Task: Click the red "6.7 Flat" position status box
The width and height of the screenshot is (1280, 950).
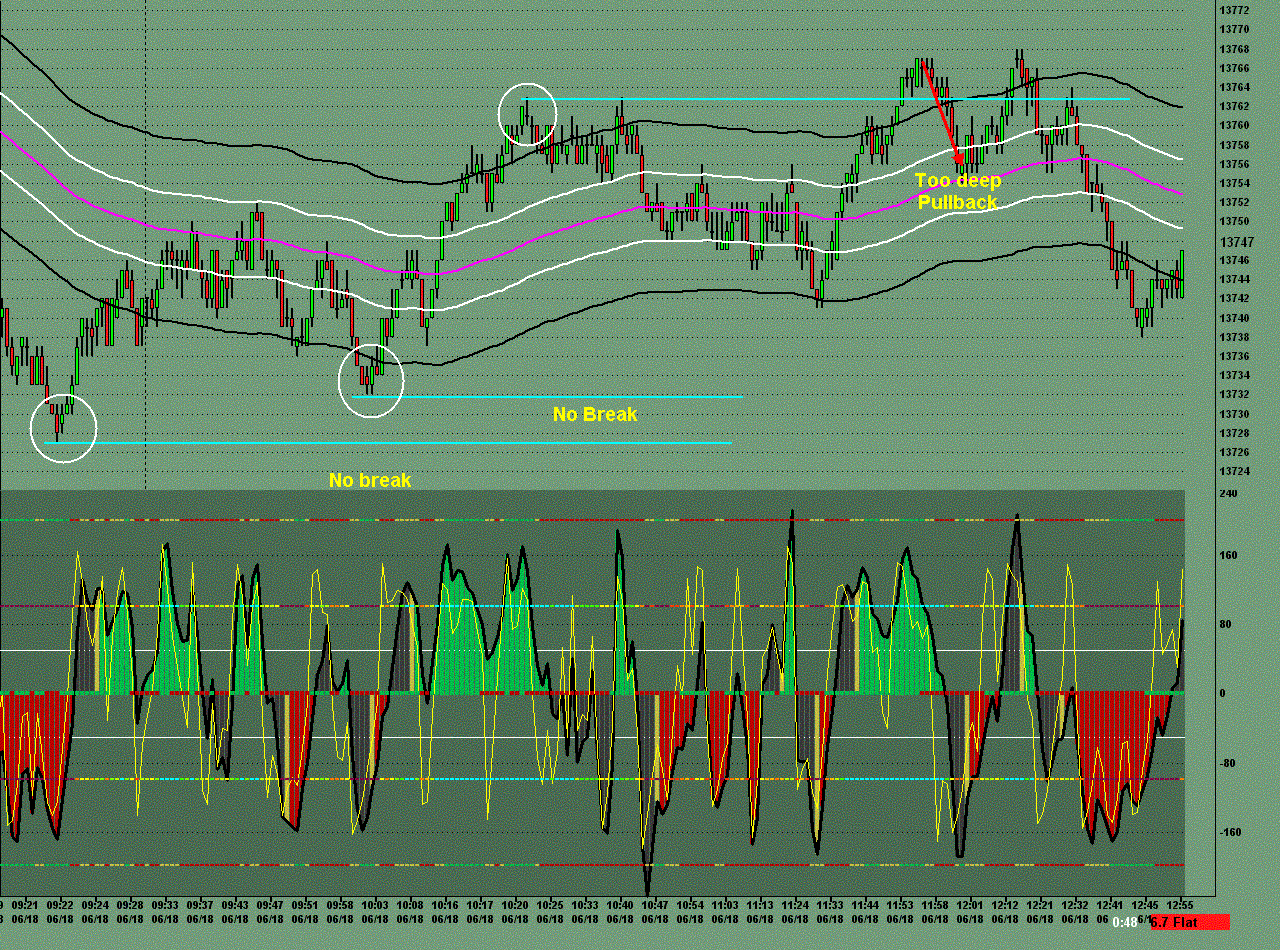Action: click(1188, 922)
